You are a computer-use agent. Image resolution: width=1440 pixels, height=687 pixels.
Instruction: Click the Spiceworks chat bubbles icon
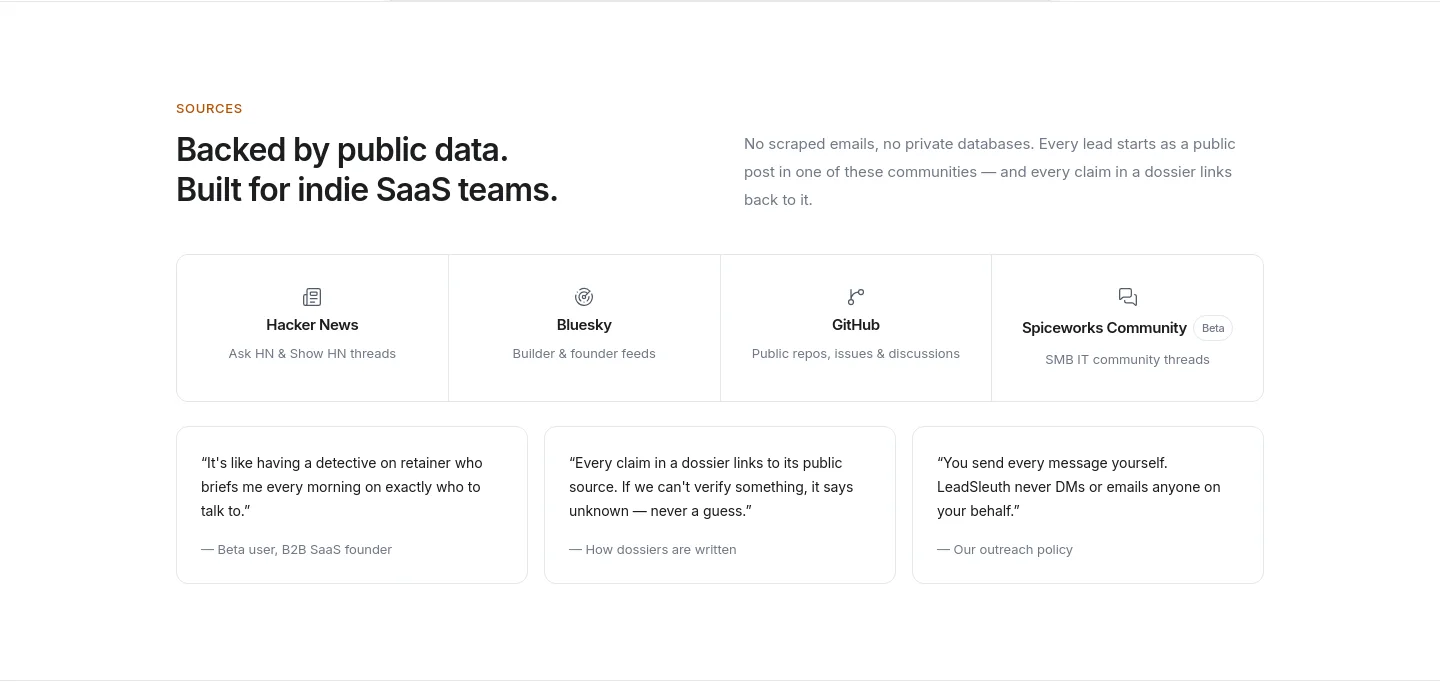[1128, 297]
